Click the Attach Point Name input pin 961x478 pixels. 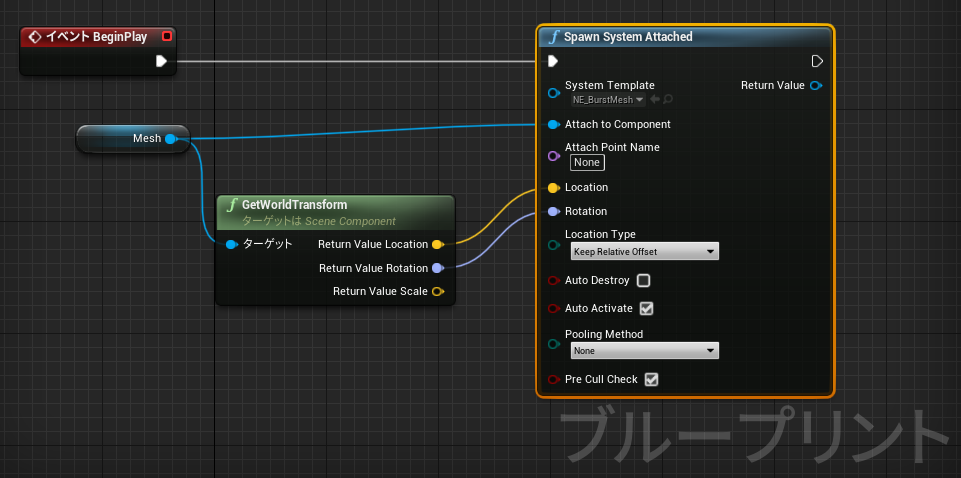click(553, 156)
